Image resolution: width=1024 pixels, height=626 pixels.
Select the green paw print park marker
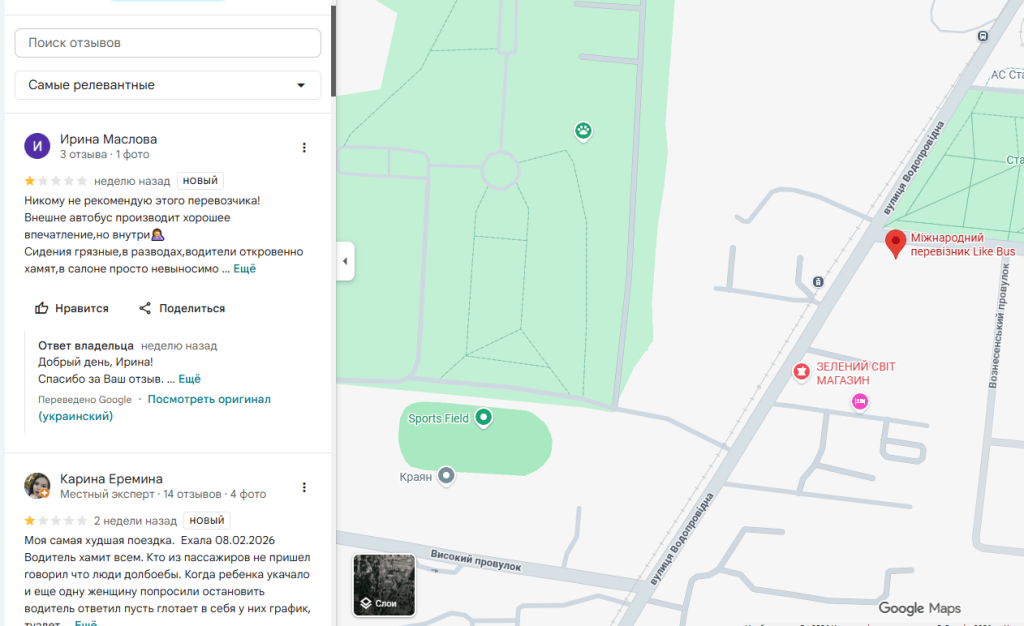tap(583, 131)
